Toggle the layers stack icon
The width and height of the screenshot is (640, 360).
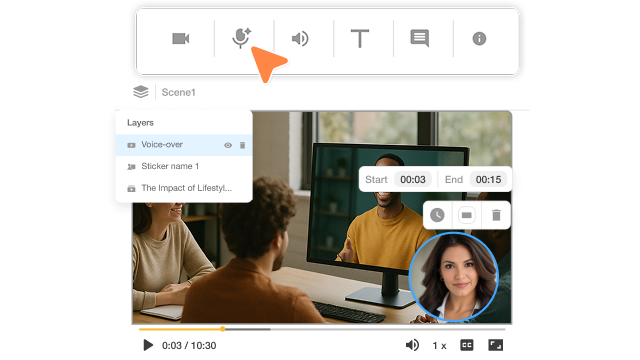[x=141, y=92]
